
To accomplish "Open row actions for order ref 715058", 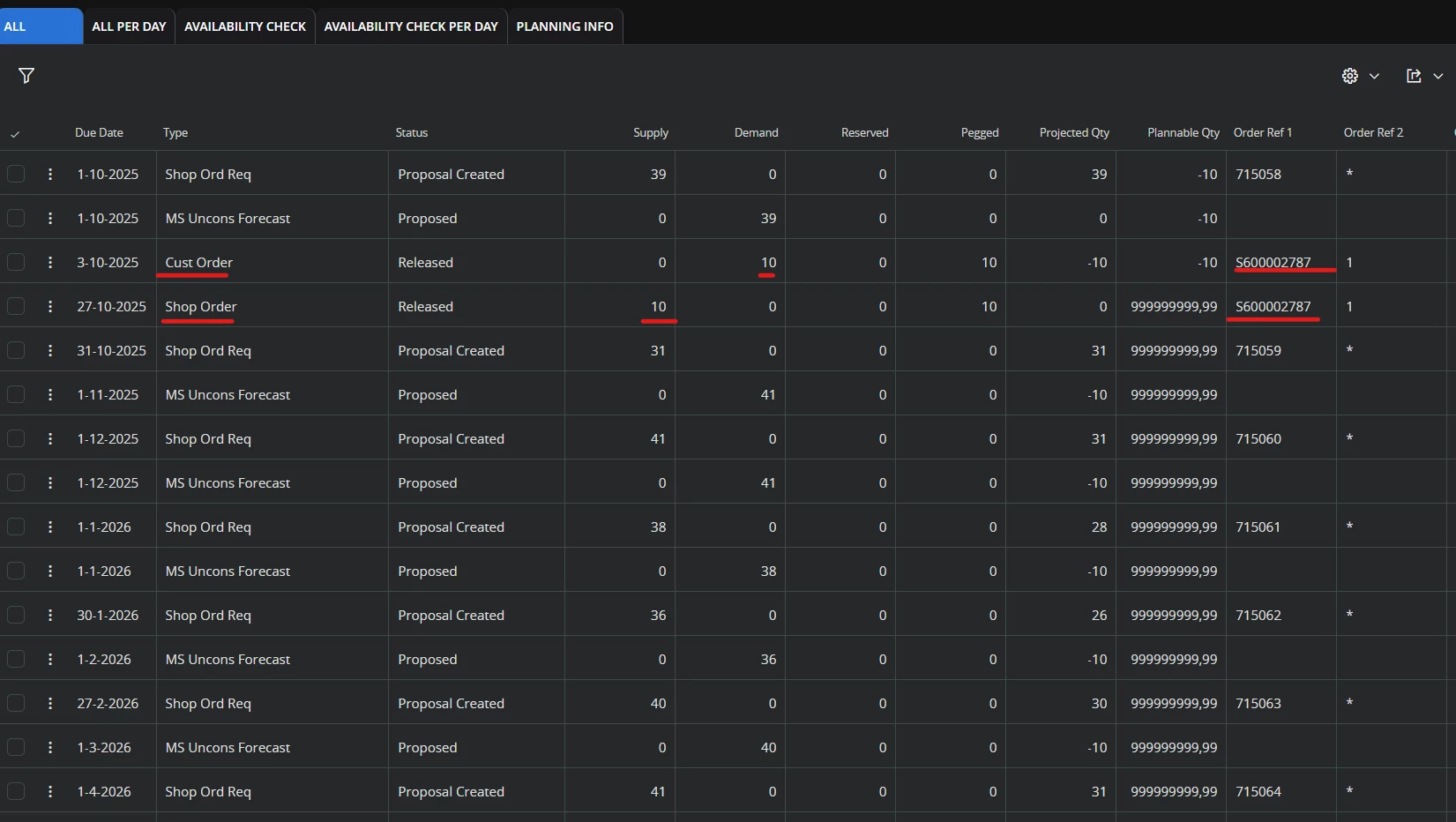I will pos(50,175).
